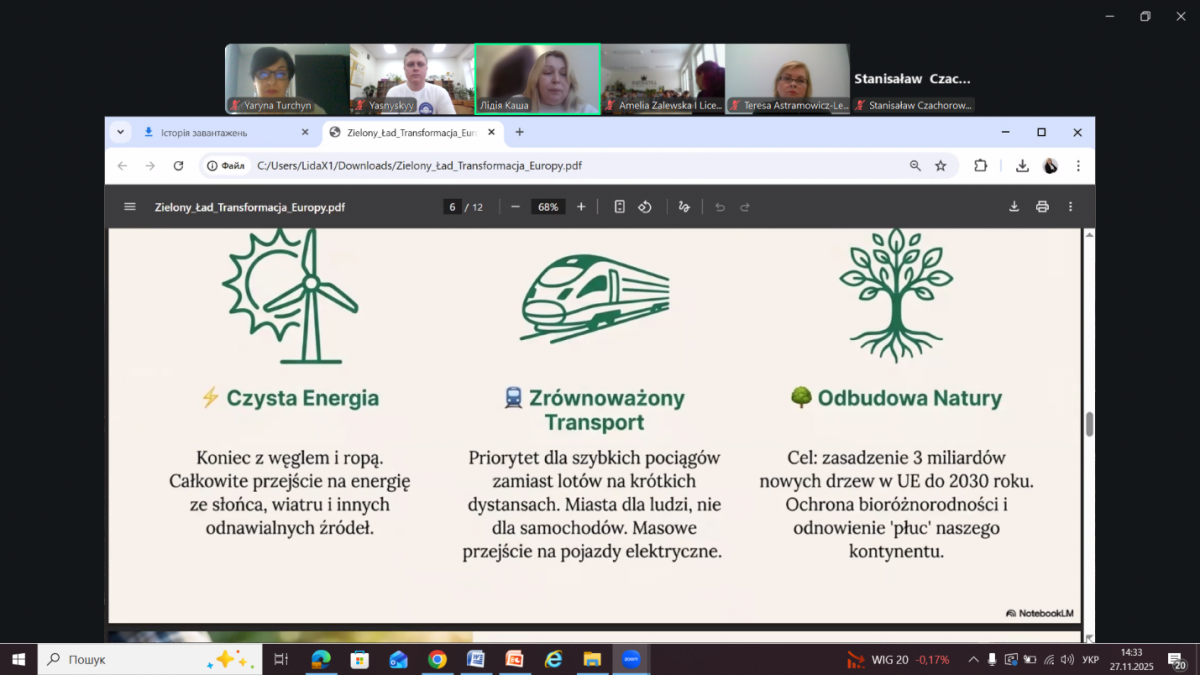Viewport: 1200px width, 675px height.
Task: Expand the Chrome tab search dropdown
Action: (x=121, y=132)
